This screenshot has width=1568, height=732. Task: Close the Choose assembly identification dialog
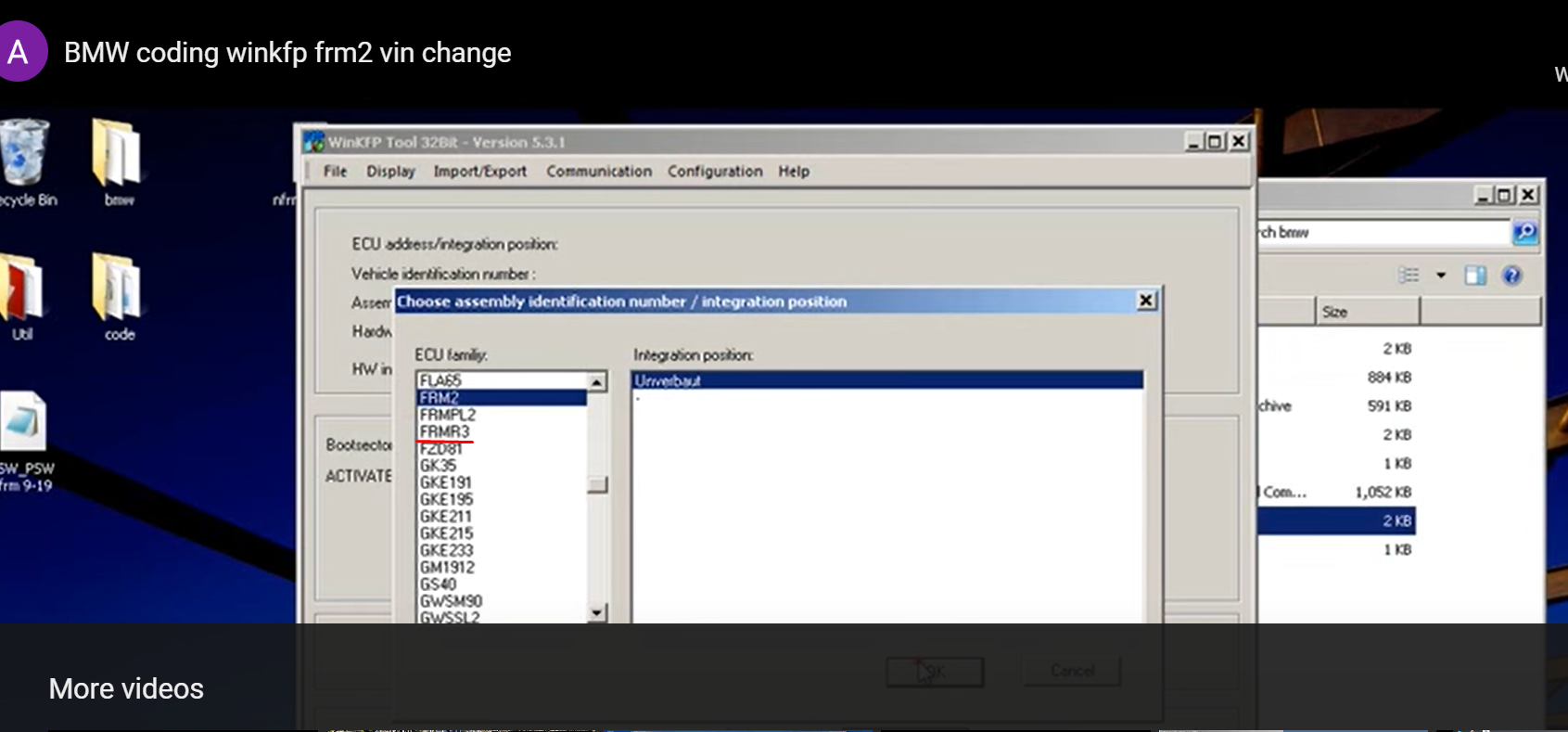(1147, 301)
